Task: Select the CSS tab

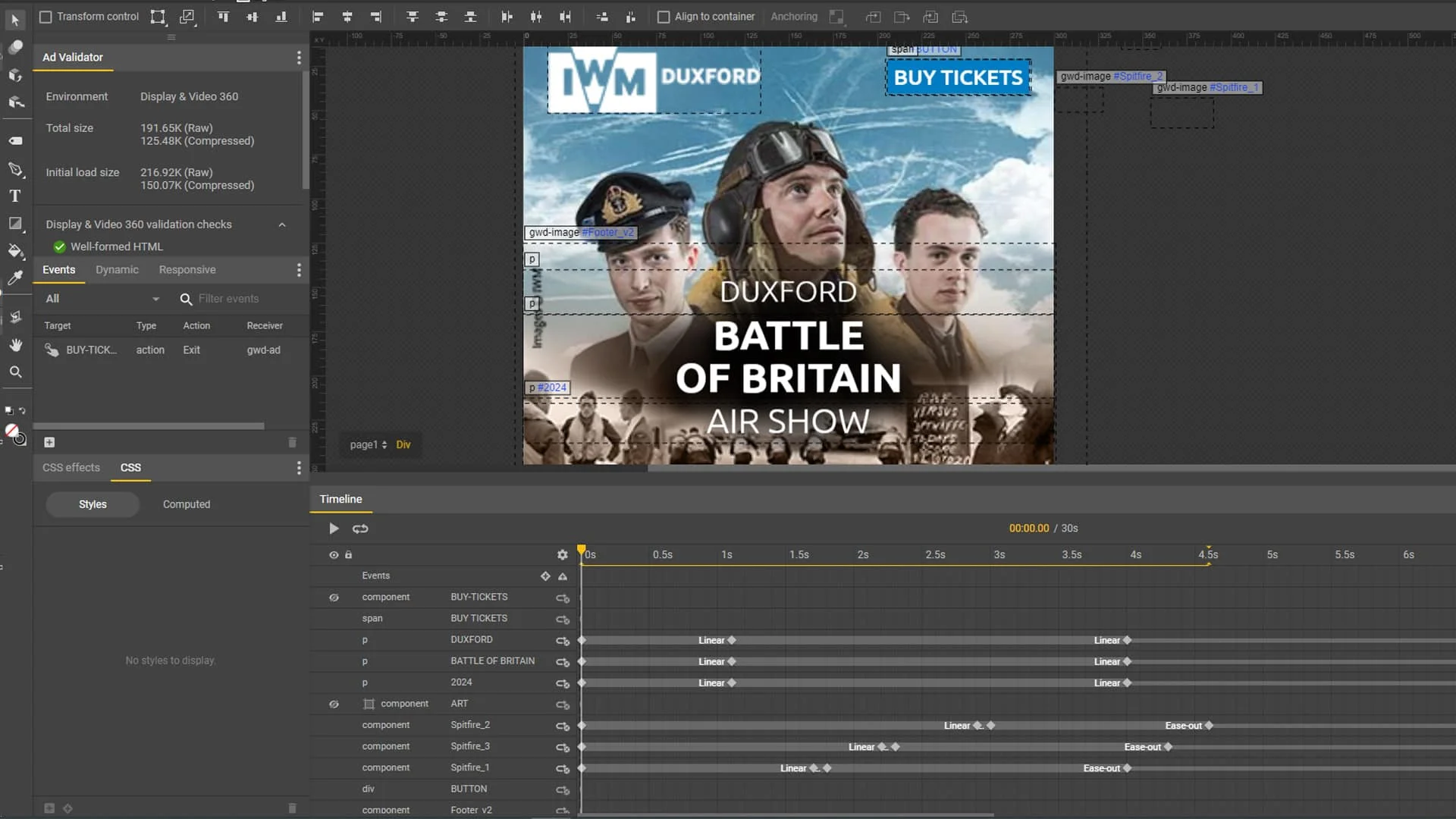Action: coord(130,468)
